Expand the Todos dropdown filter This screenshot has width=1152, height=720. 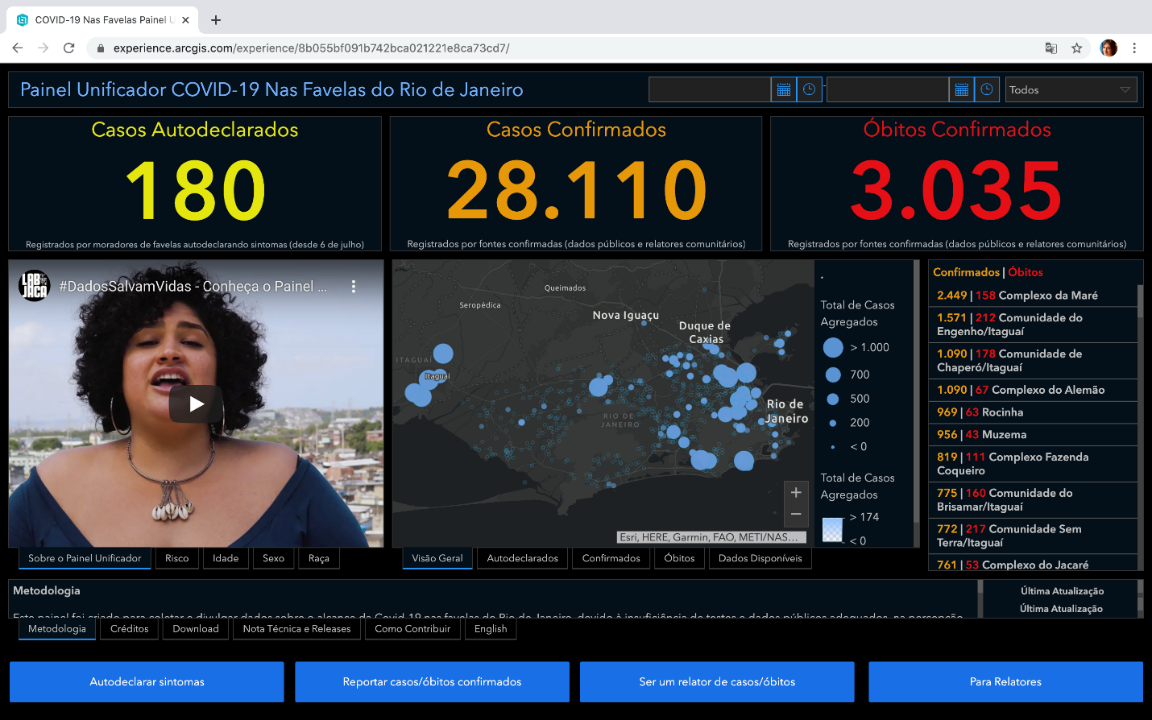(1070, 90)
